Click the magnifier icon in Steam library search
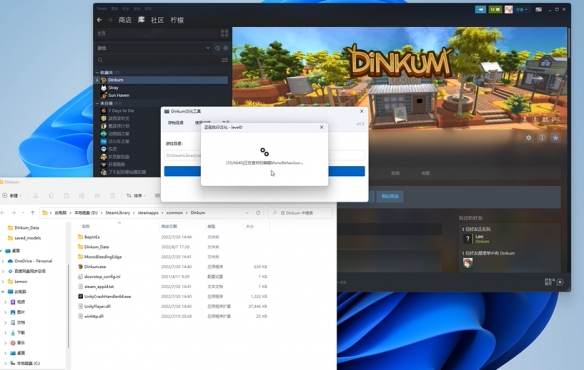The image size is (584, 370). pos(100,60)
